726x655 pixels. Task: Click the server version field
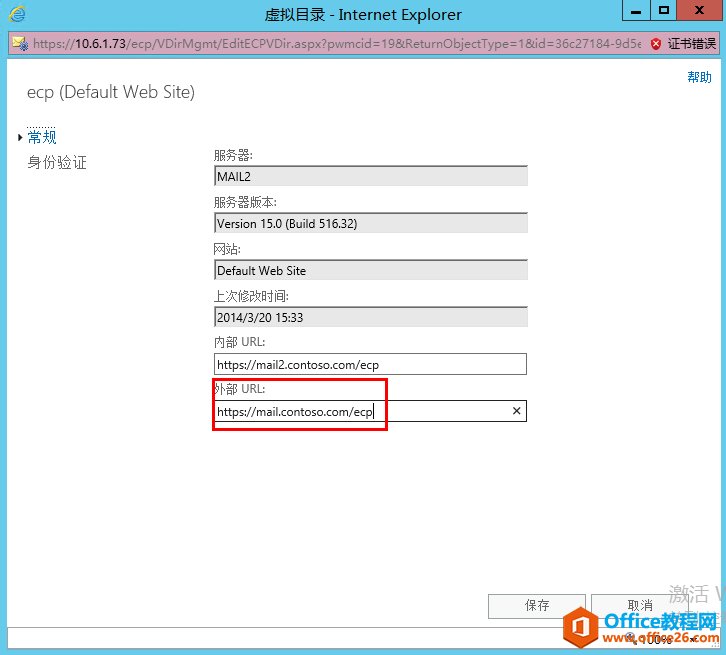[371, 223]
